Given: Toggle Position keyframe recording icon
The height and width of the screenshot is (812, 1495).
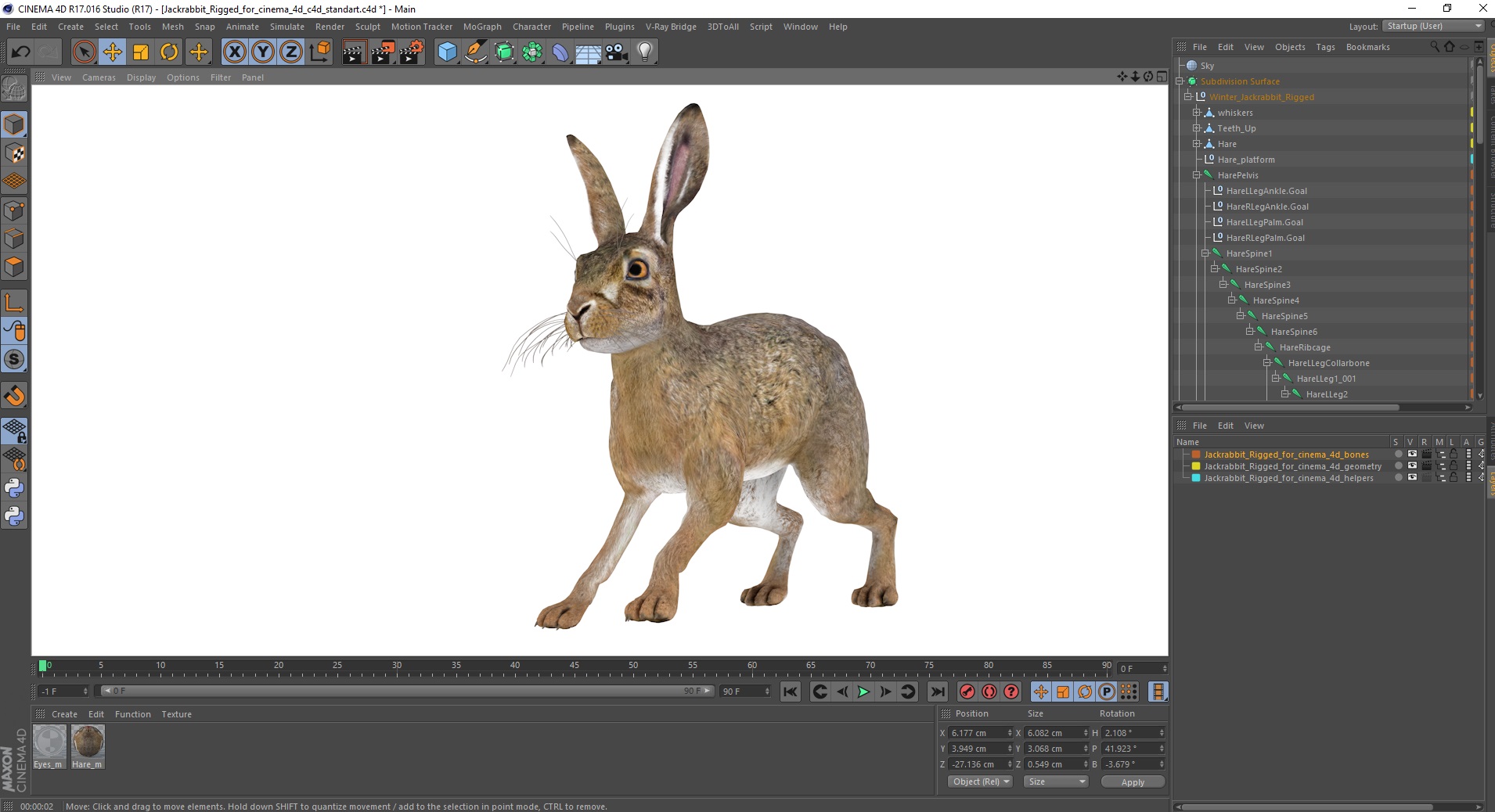Looking at the screenshot, I should click(1041, 692).
